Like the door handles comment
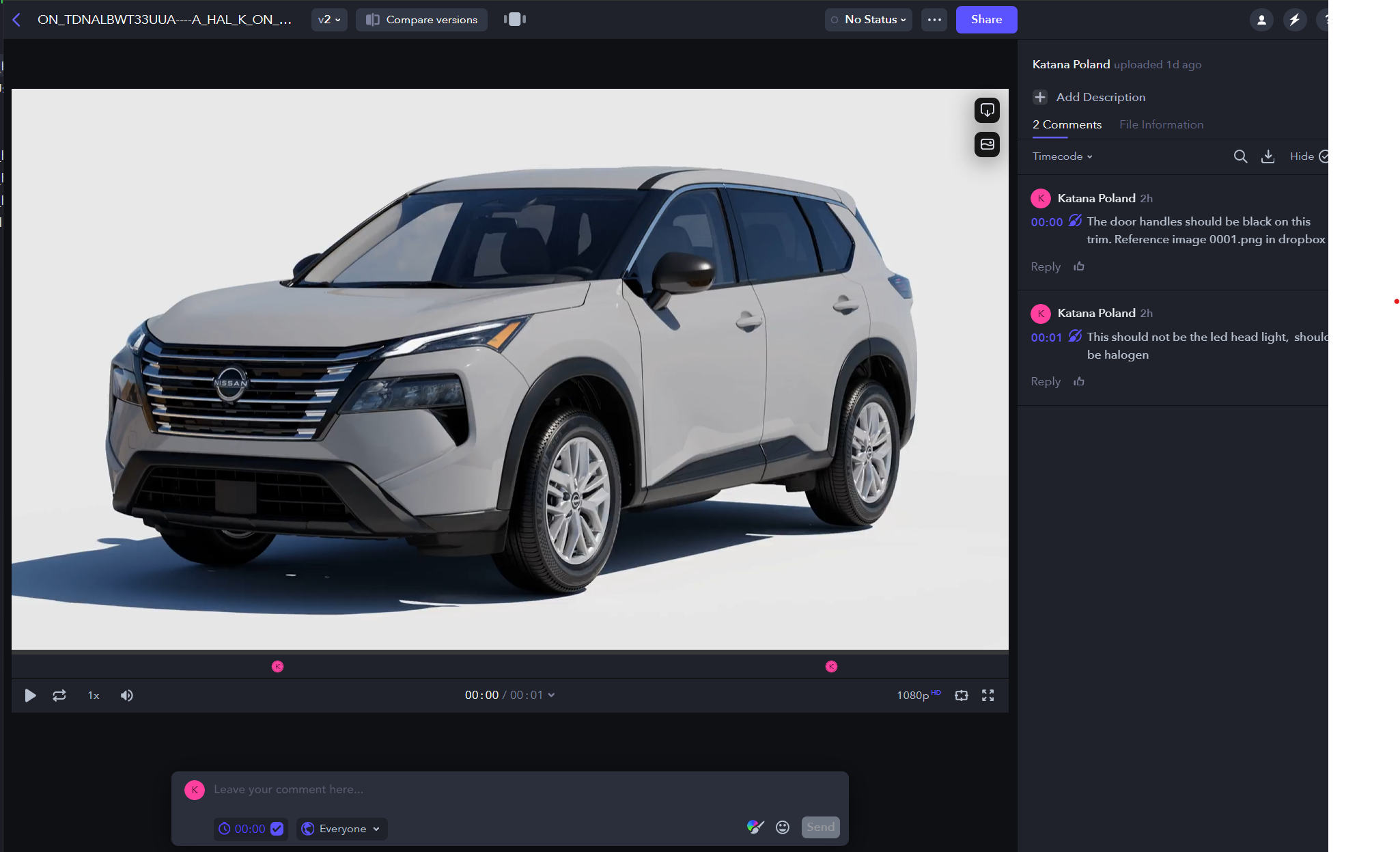Screen dimensions: 1400x852 click(1079, 266)
